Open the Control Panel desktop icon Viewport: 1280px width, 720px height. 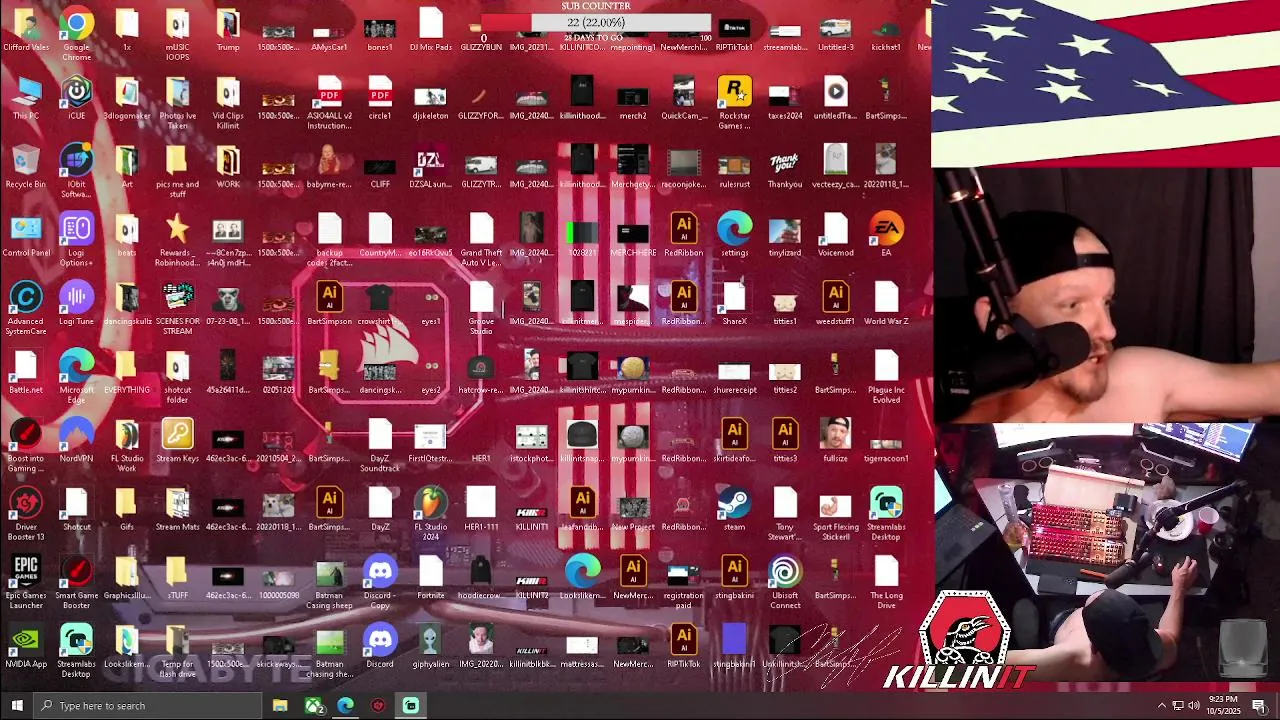click(25, 236)
